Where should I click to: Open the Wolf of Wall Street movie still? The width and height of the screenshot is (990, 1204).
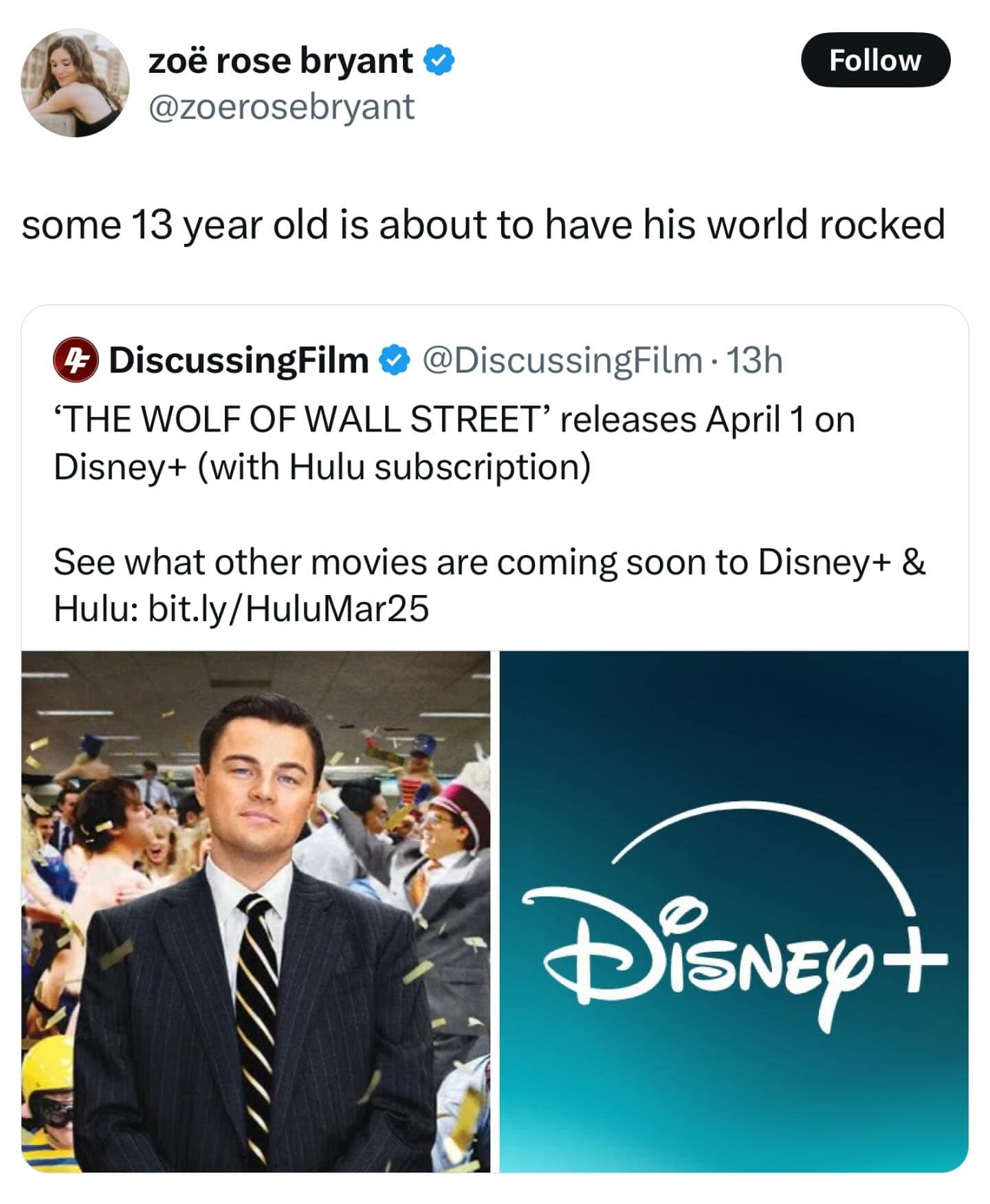click(x=256, y=911)
